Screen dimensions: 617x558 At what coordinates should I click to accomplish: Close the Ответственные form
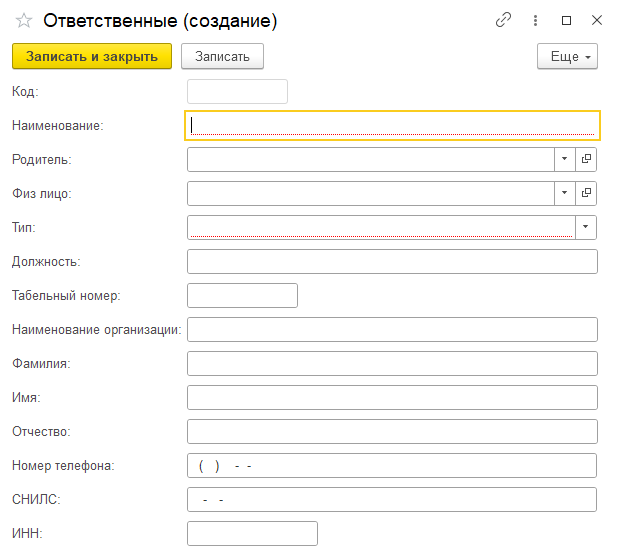pyautogui.click(x=597, y=20)
